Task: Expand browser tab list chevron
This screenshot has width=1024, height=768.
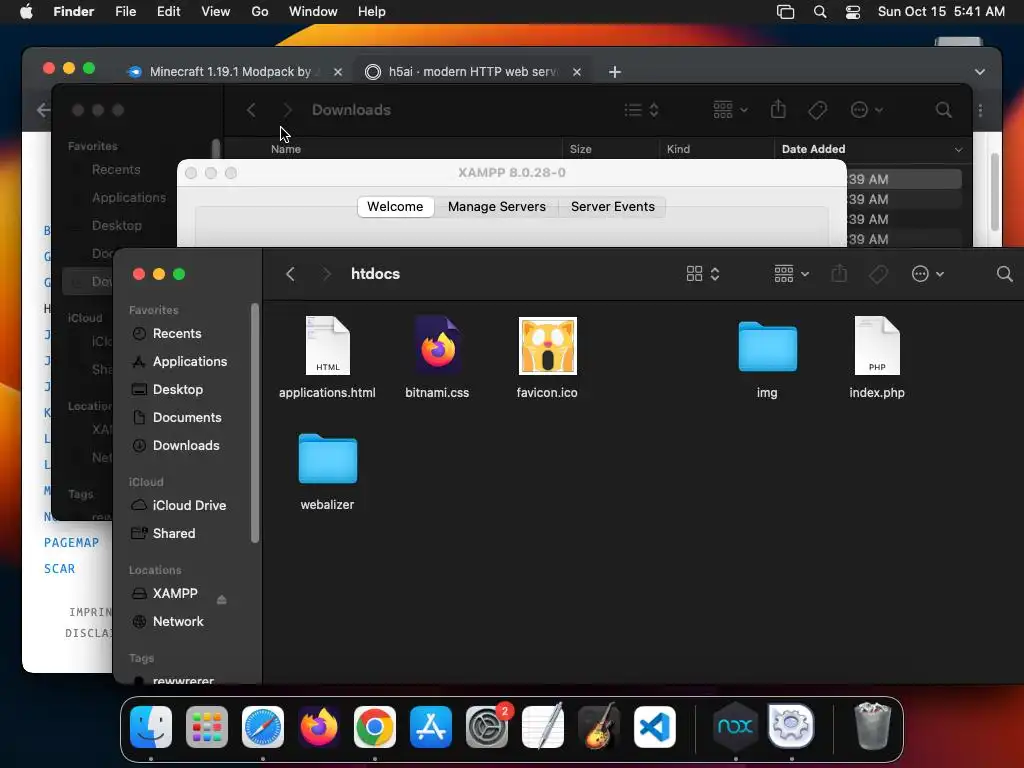Action: tap(980, 72)
